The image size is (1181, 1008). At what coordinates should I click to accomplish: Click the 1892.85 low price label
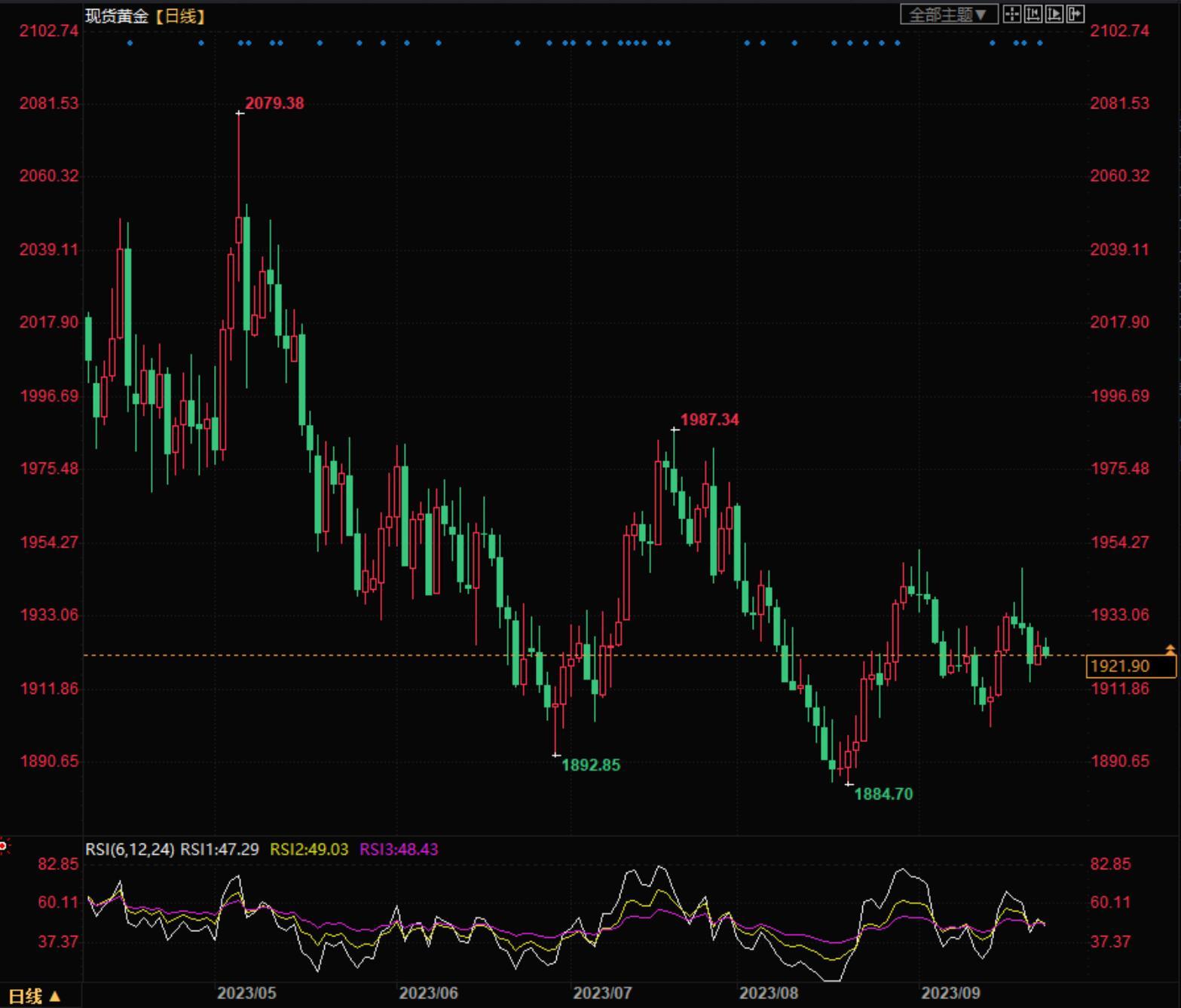(591, 765)
